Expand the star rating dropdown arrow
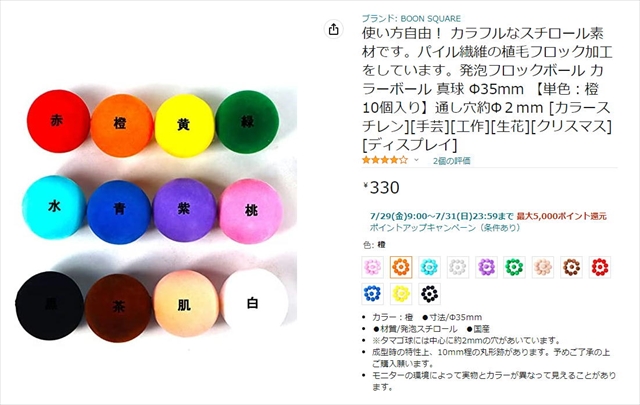Viewport: 640px width, 405px height. (x=416, y=160)
